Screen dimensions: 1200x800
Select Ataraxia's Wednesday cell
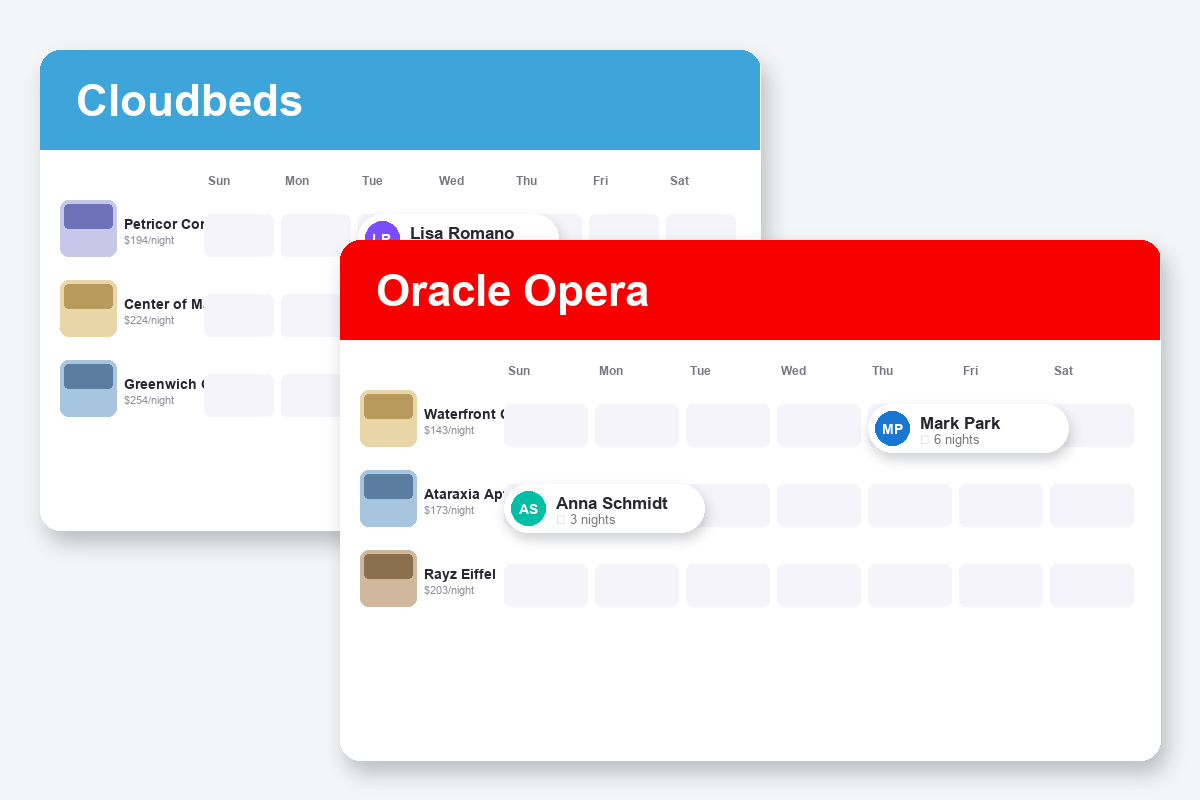(x=819, y=505)
